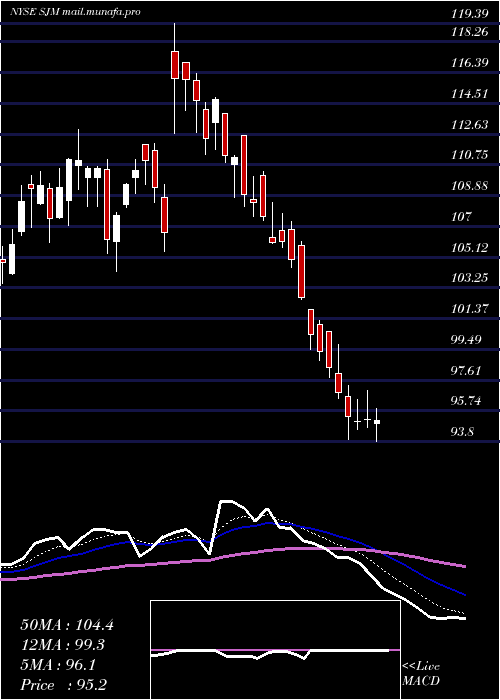
Task: Click the 108.88 price axis label
Action: coord(469,186)
